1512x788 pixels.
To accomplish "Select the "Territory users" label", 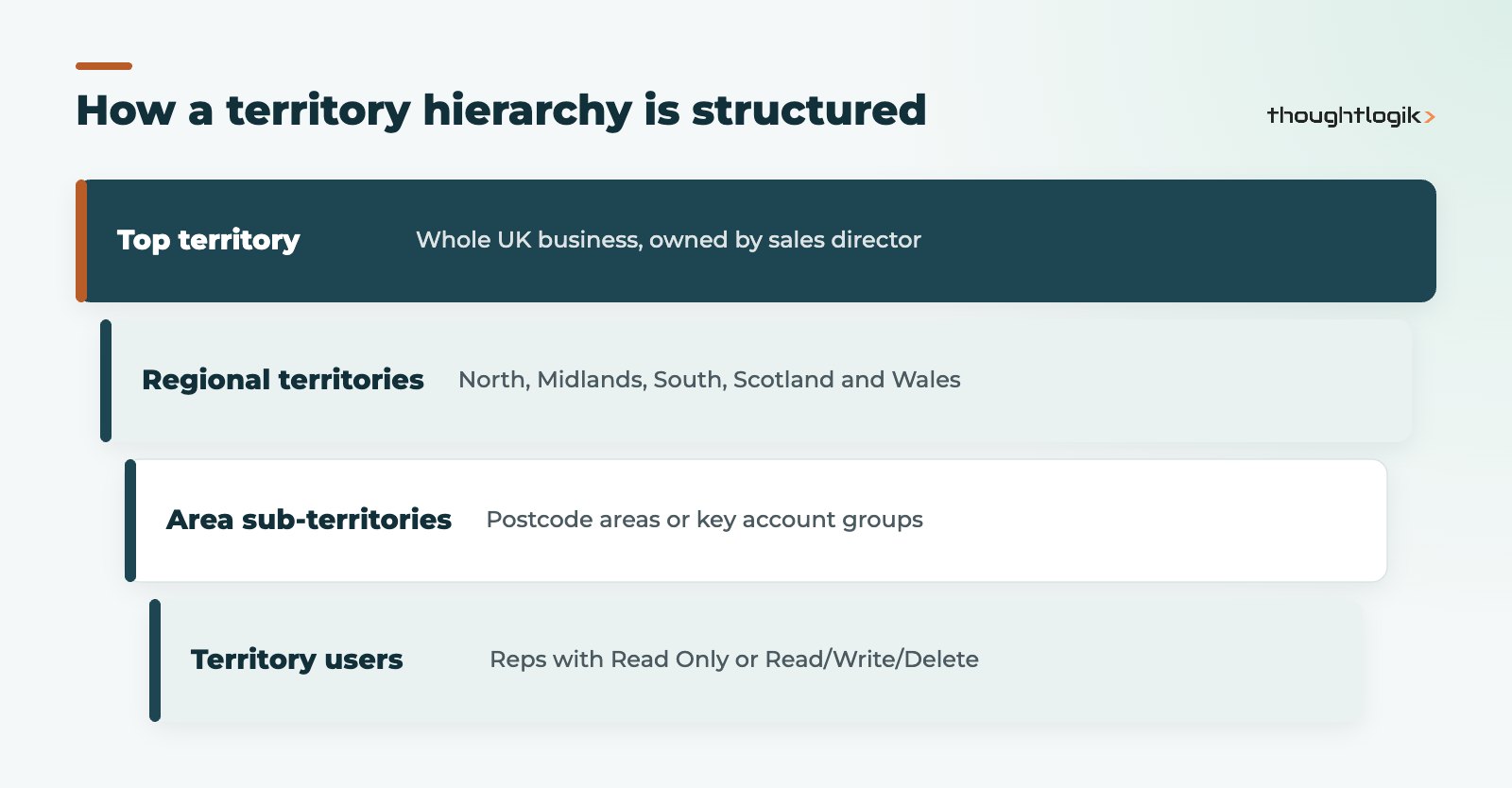I will pos(297,660).
